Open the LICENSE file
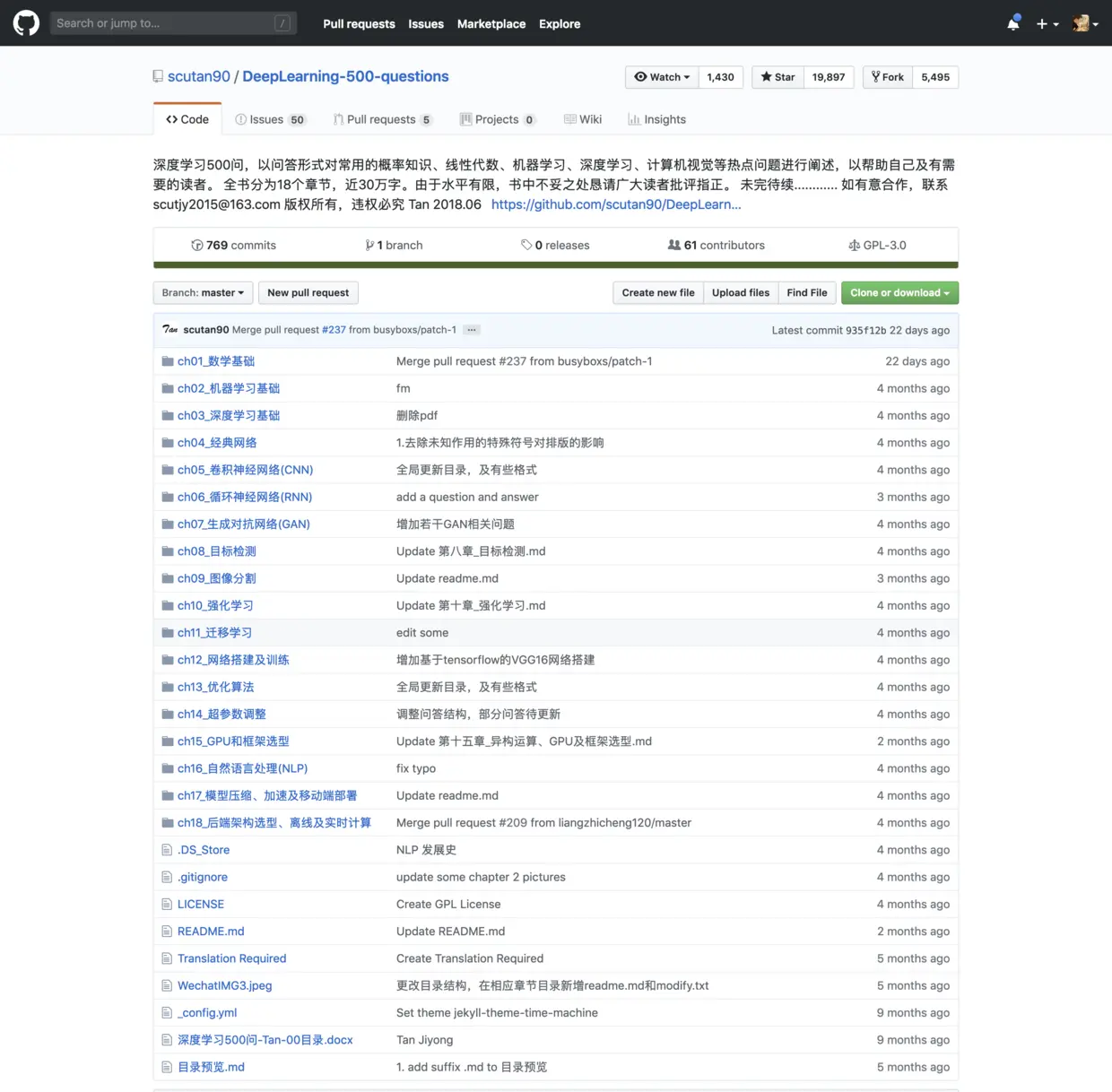The height and width of the screenshot is (1092, 1112). pyautogui.click(x=201, y=905)
